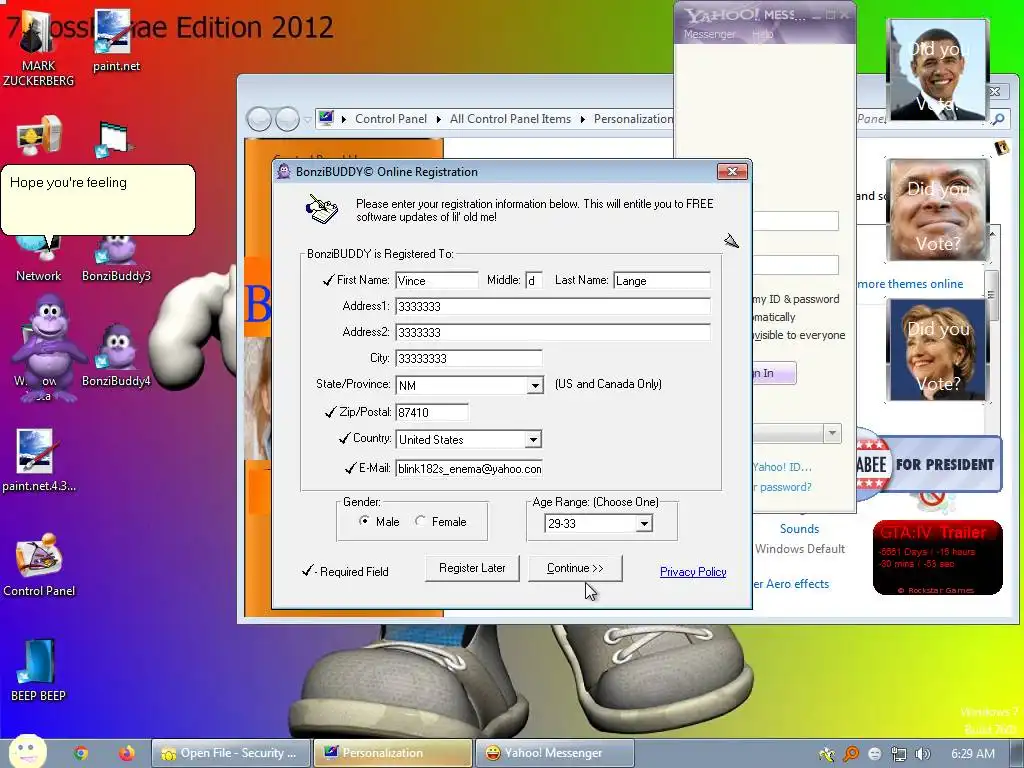
Task: Click the Start orb on taskbar
Action: pyautogui.click(x=27, y=751)
